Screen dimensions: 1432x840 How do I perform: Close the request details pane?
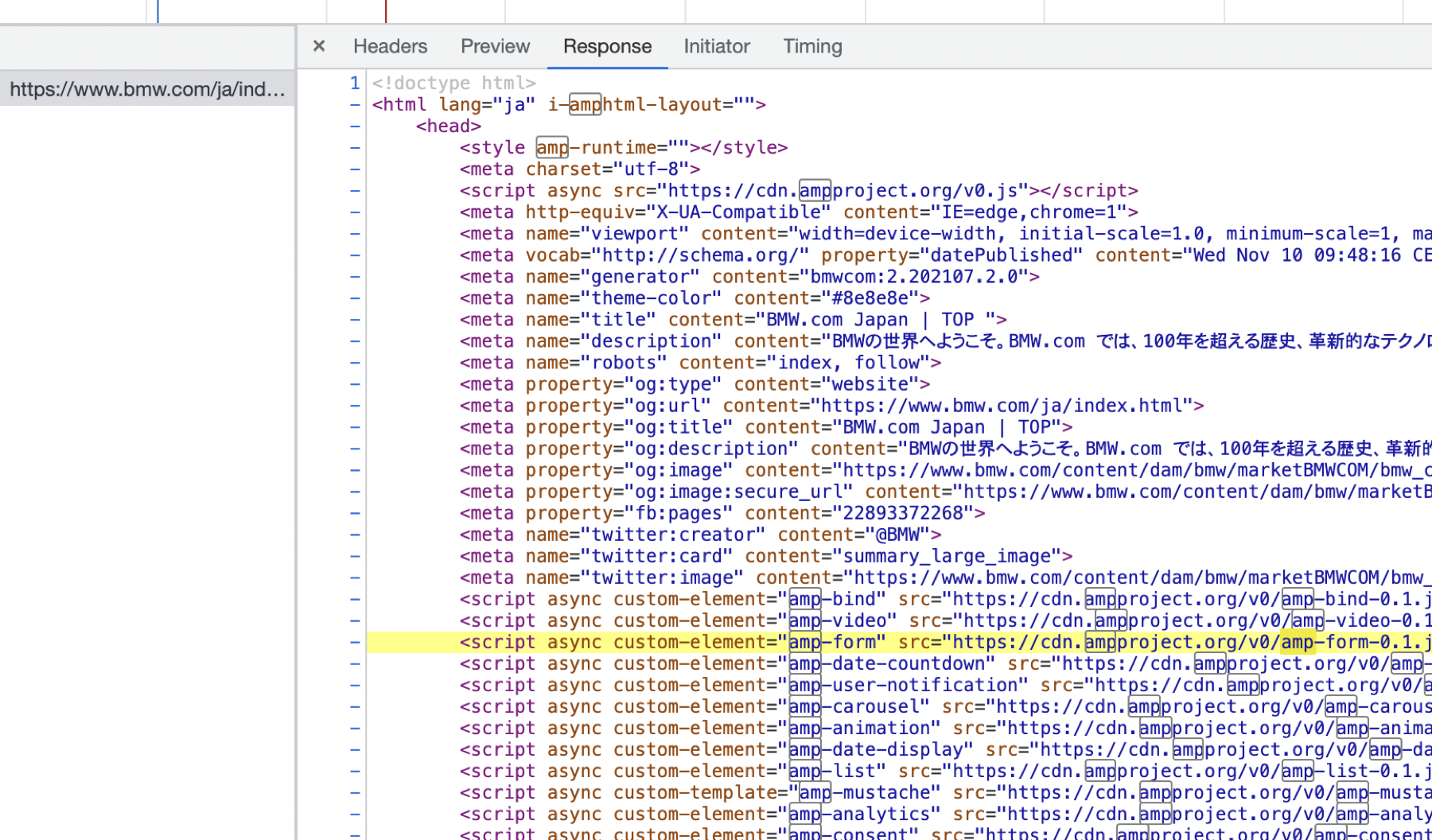[x=319, y=46]
